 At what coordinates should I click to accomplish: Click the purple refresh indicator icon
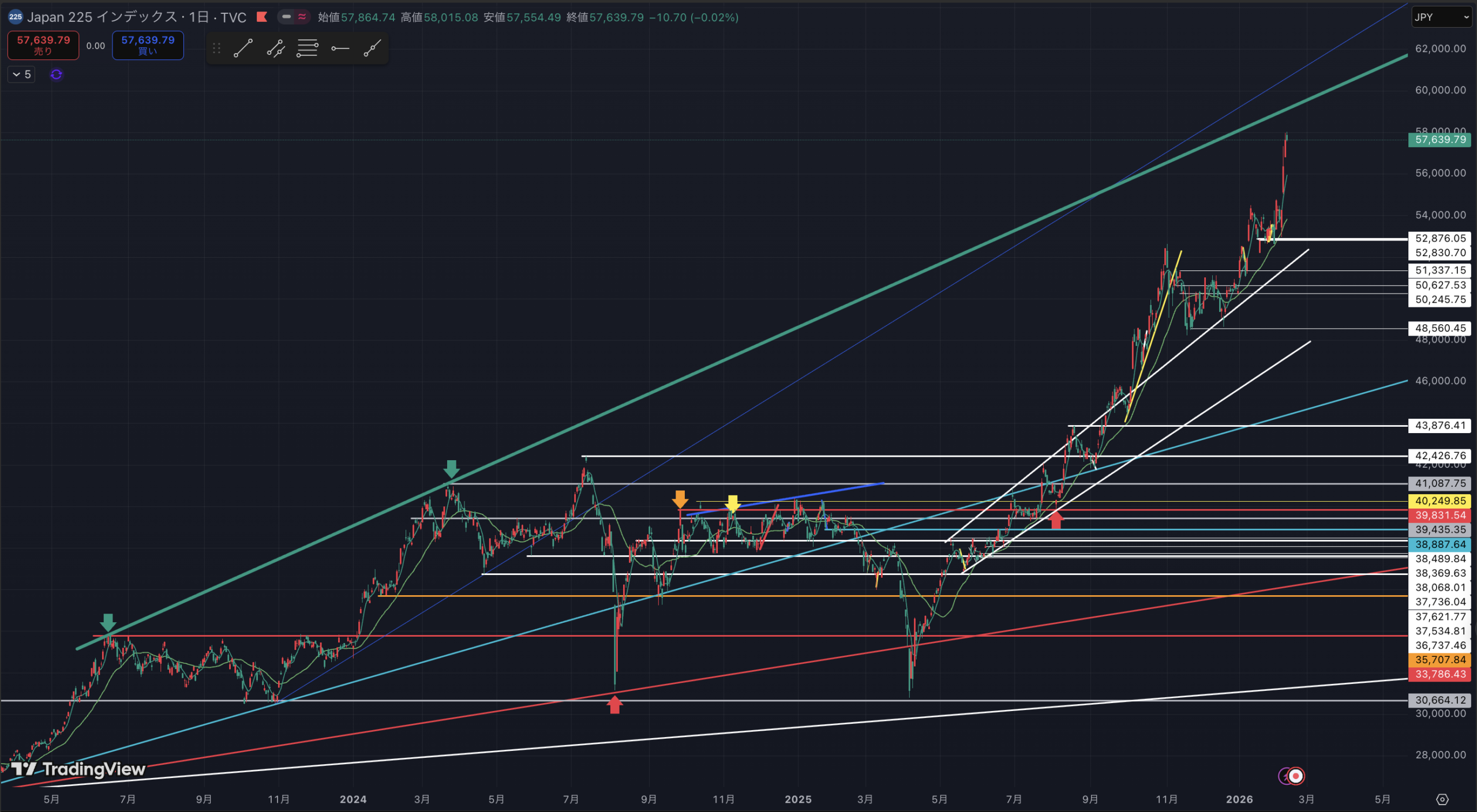(56, 74)
